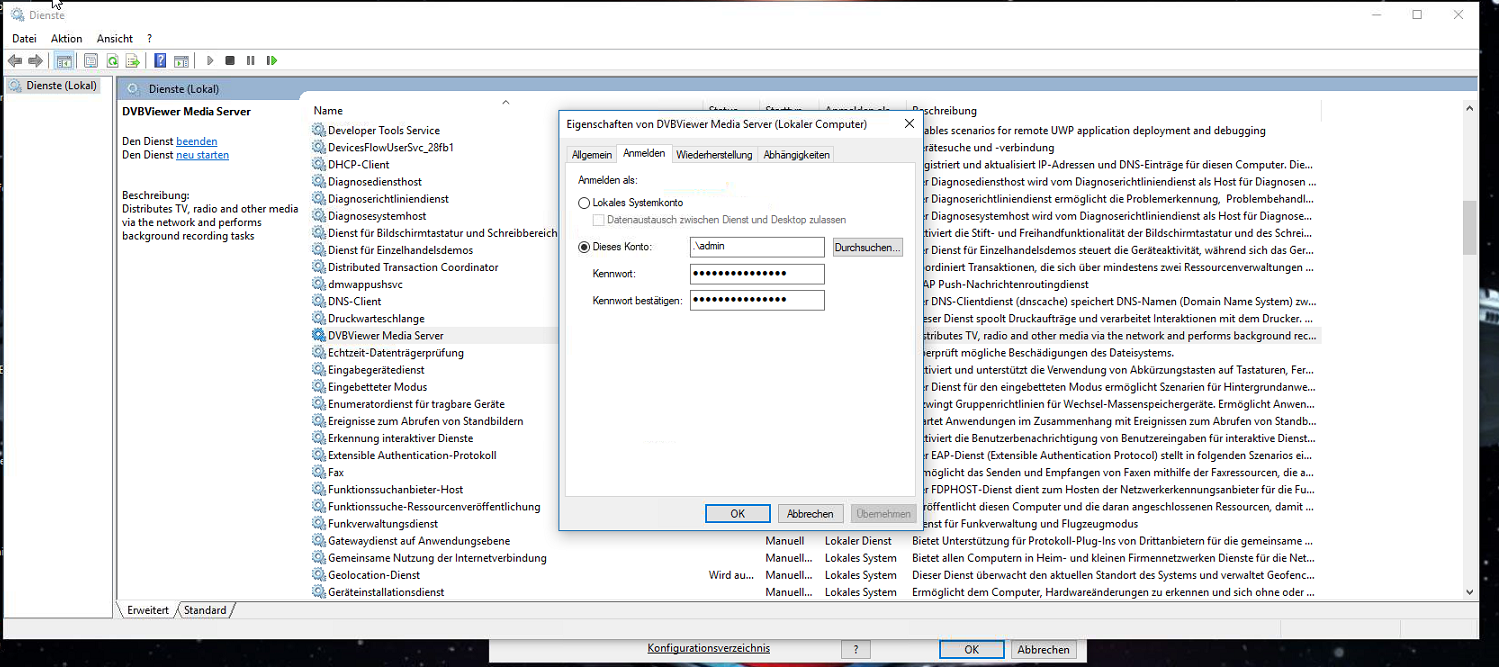Select the Geräteinstallationsdienst service name

click(x=386, y=592)
